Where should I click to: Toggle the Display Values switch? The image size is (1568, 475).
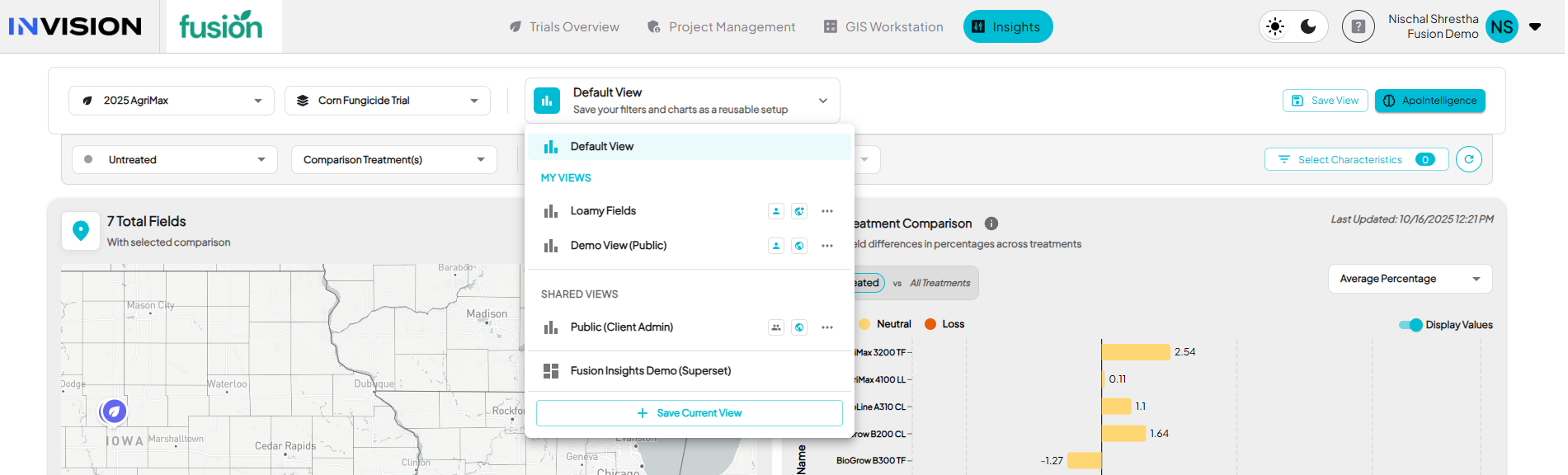point(1410,325)
